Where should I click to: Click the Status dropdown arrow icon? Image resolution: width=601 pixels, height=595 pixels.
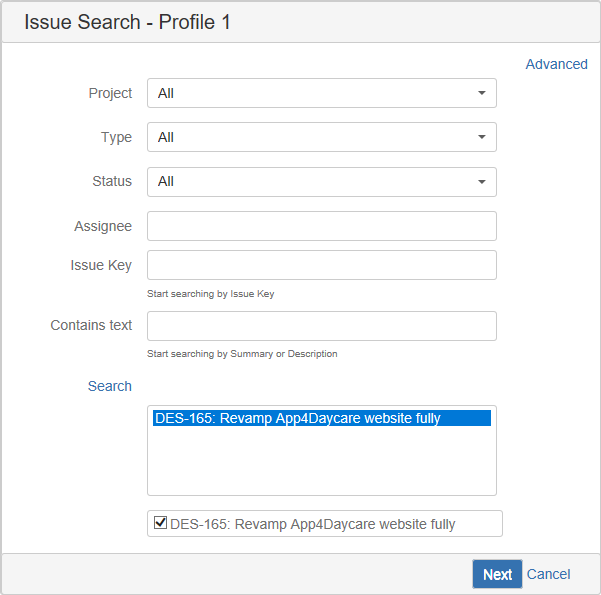pos(482,182)
